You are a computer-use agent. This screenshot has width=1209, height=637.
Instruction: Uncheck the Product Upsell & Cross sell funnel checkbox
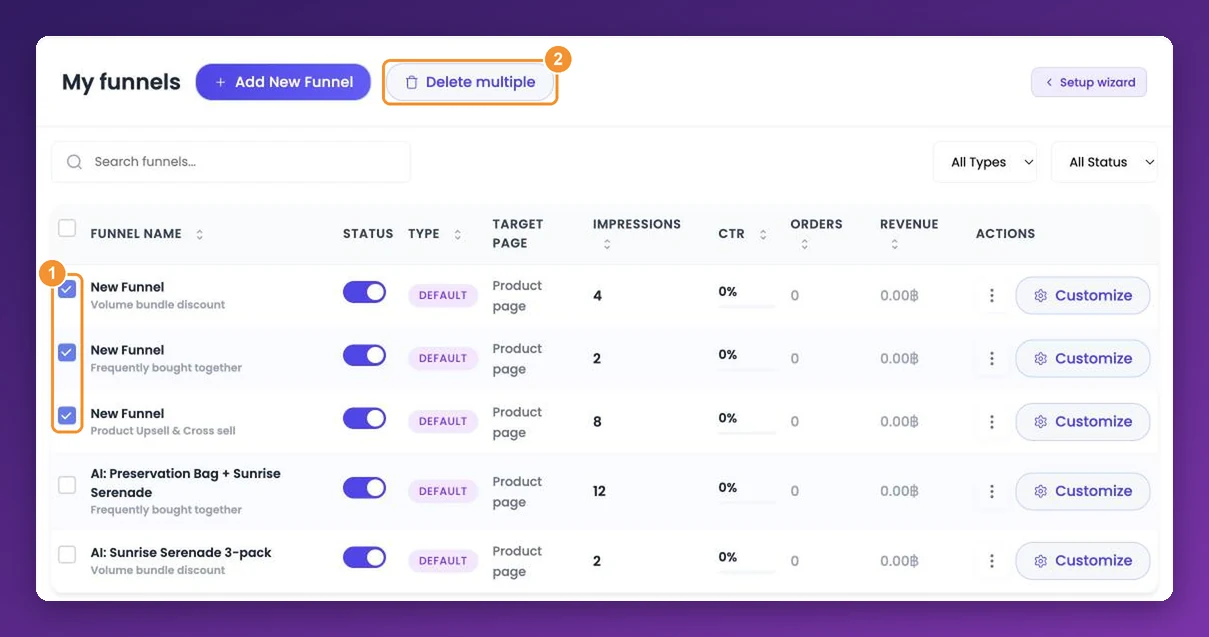[67, 415]
